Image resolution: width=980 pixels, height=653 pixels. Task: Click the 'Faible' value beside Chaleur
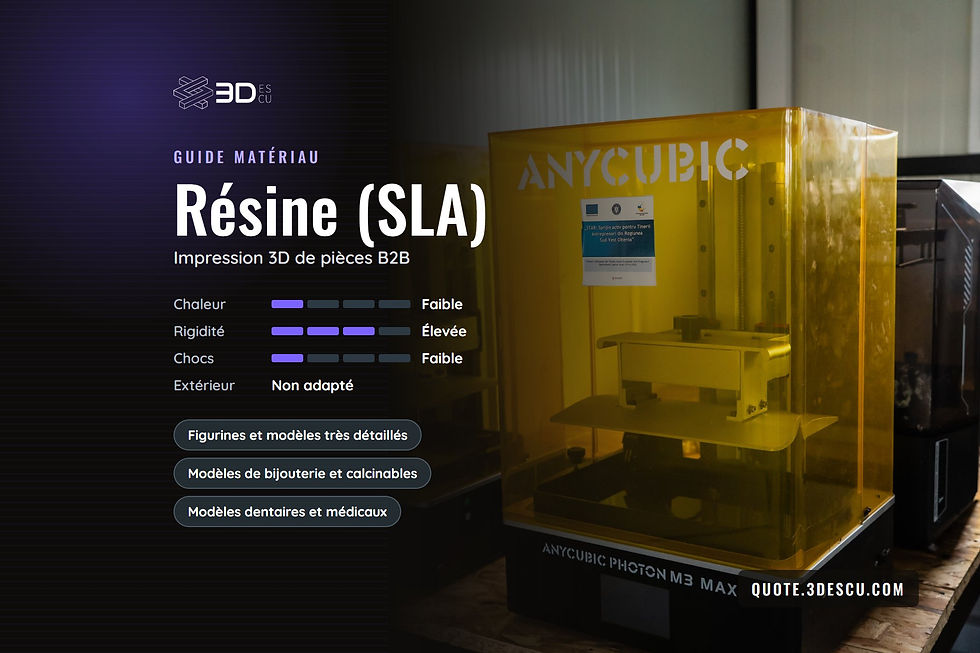point(442,304)
